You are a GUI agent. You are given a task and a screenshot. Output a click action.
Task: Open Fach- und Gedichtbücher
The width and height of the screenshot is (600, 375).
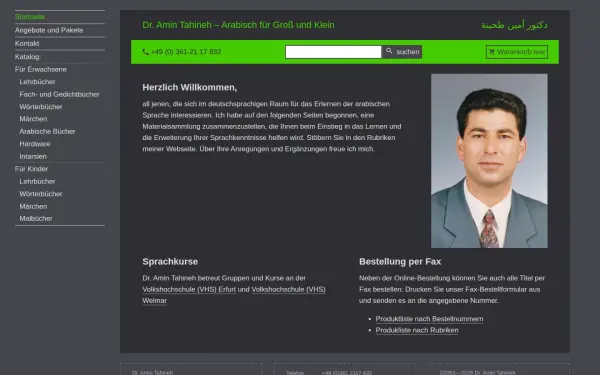(x=59, y=94)
